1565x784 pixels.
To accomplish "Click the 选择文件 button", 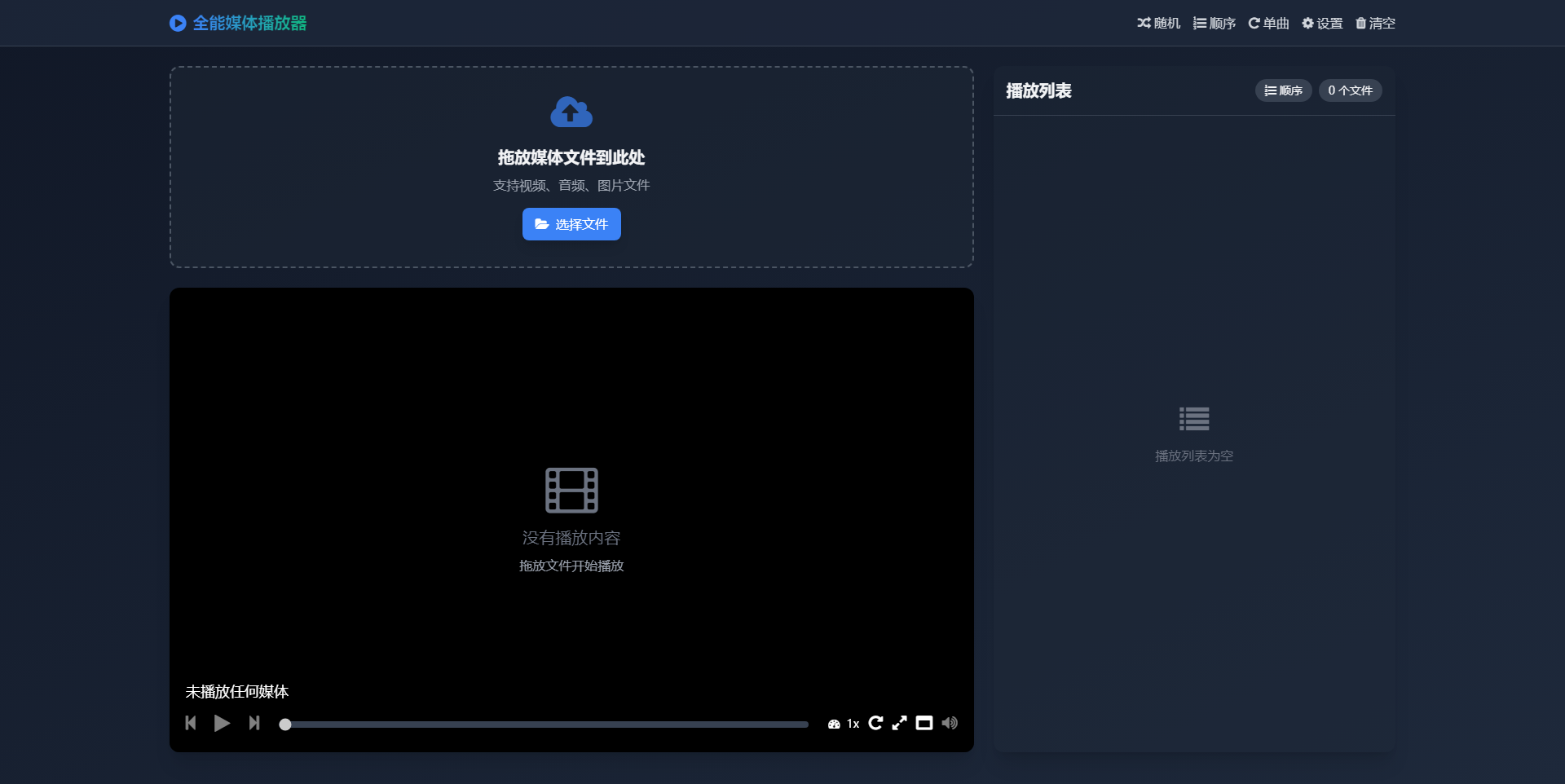I will (571, 224).
